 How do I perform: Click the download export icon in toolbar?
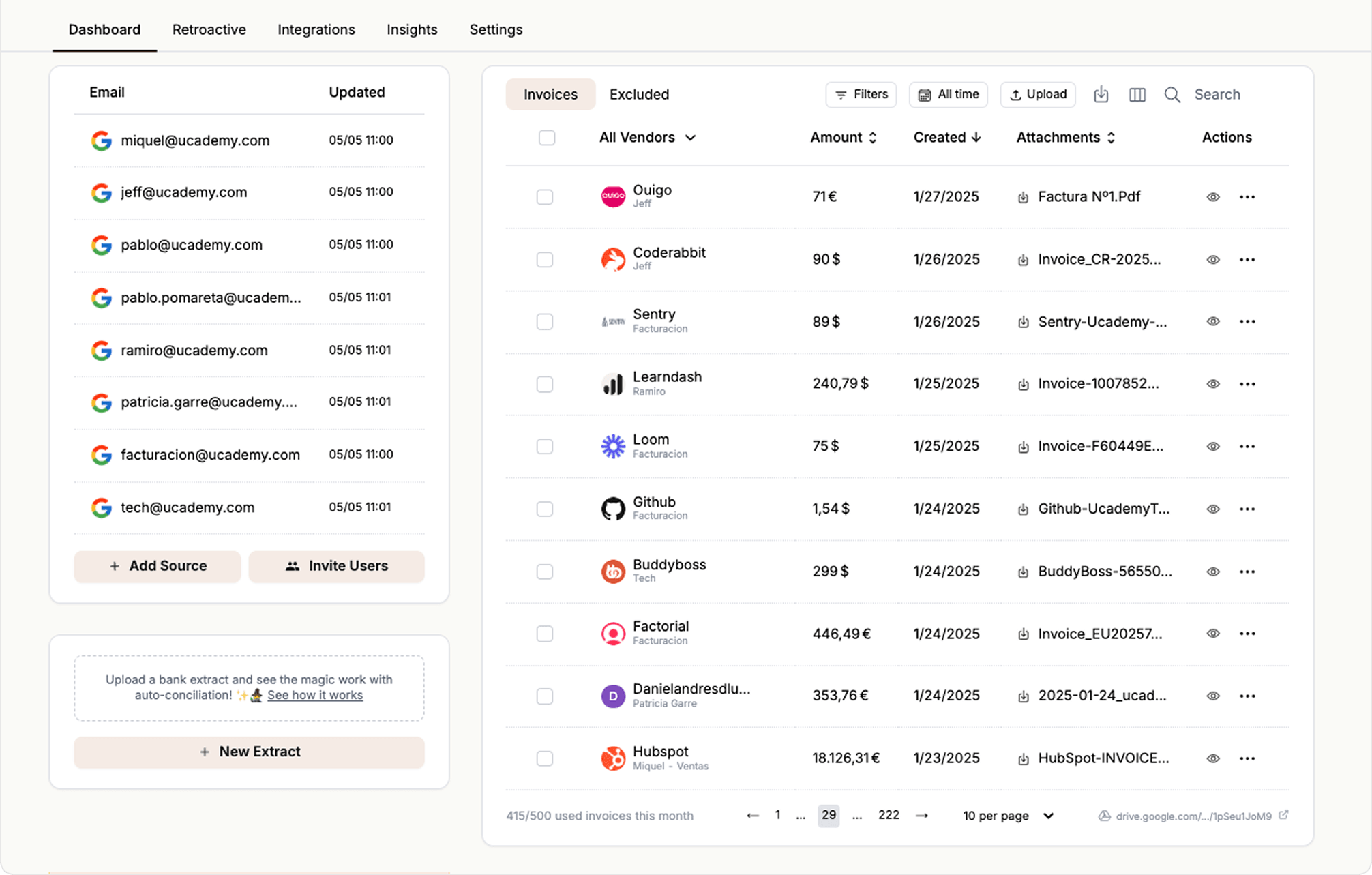(x=1101, y=95)
